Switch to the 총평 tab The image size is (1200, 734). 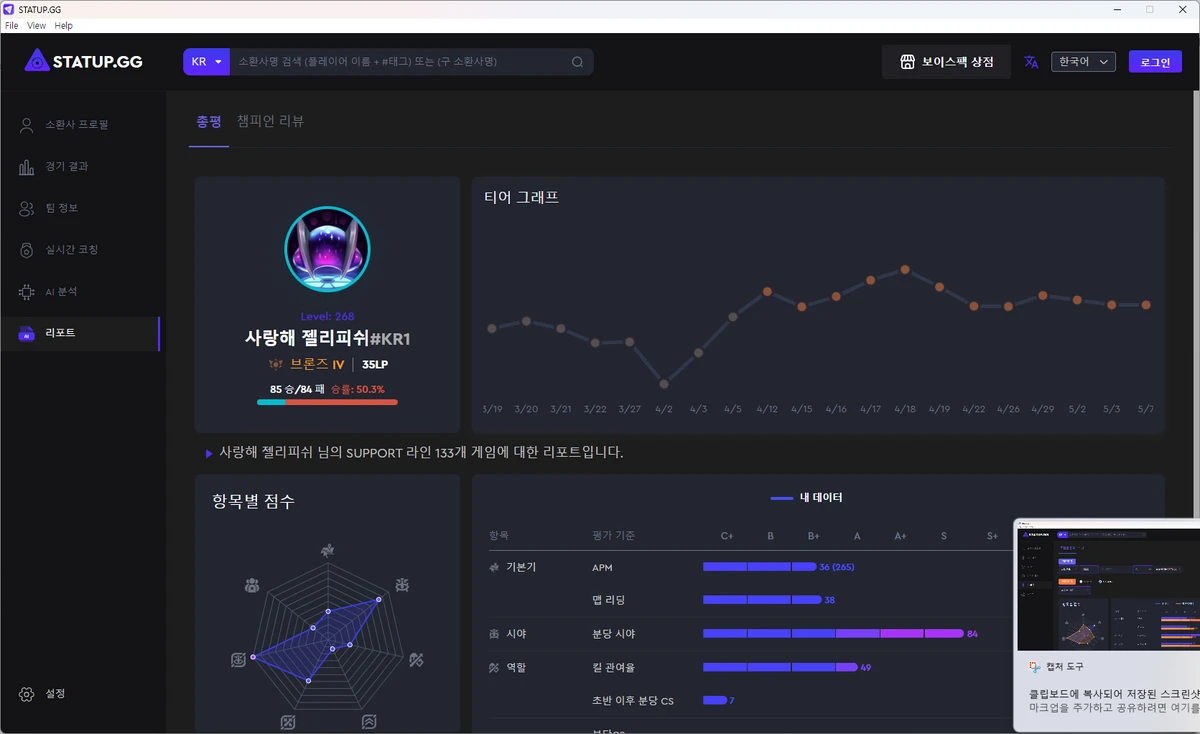(209, 121)
